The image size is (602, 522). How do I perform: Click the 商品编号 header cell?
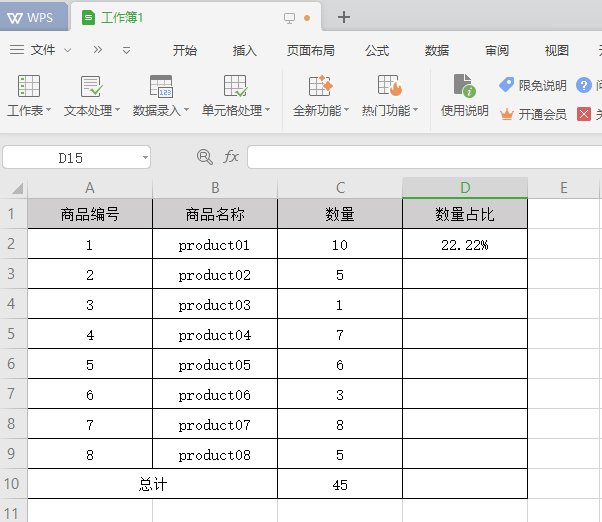click(90, 214)
